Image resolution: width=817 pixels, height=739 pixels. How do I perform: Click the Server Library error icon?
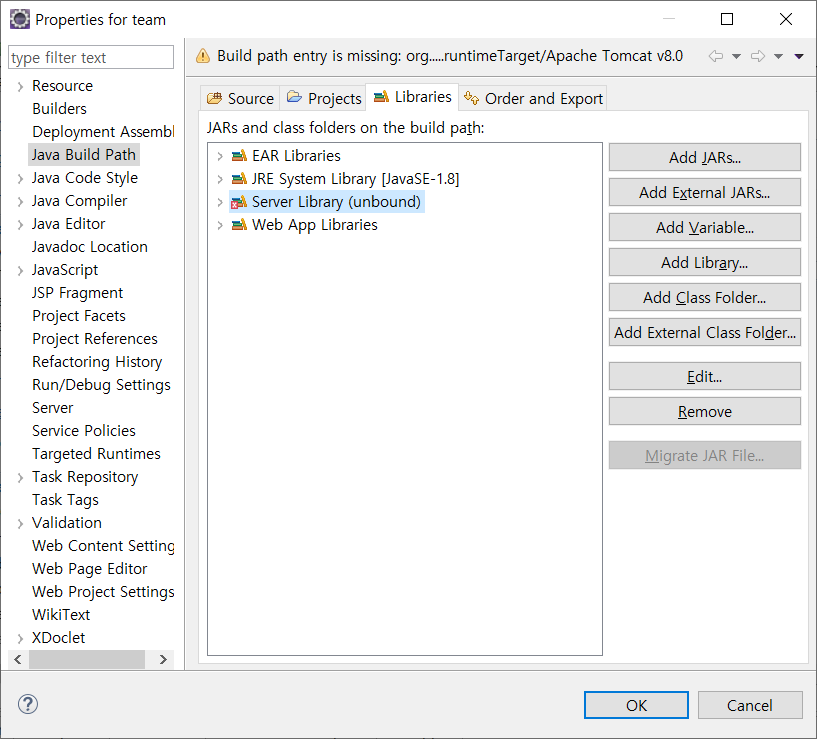click(239, 202)
